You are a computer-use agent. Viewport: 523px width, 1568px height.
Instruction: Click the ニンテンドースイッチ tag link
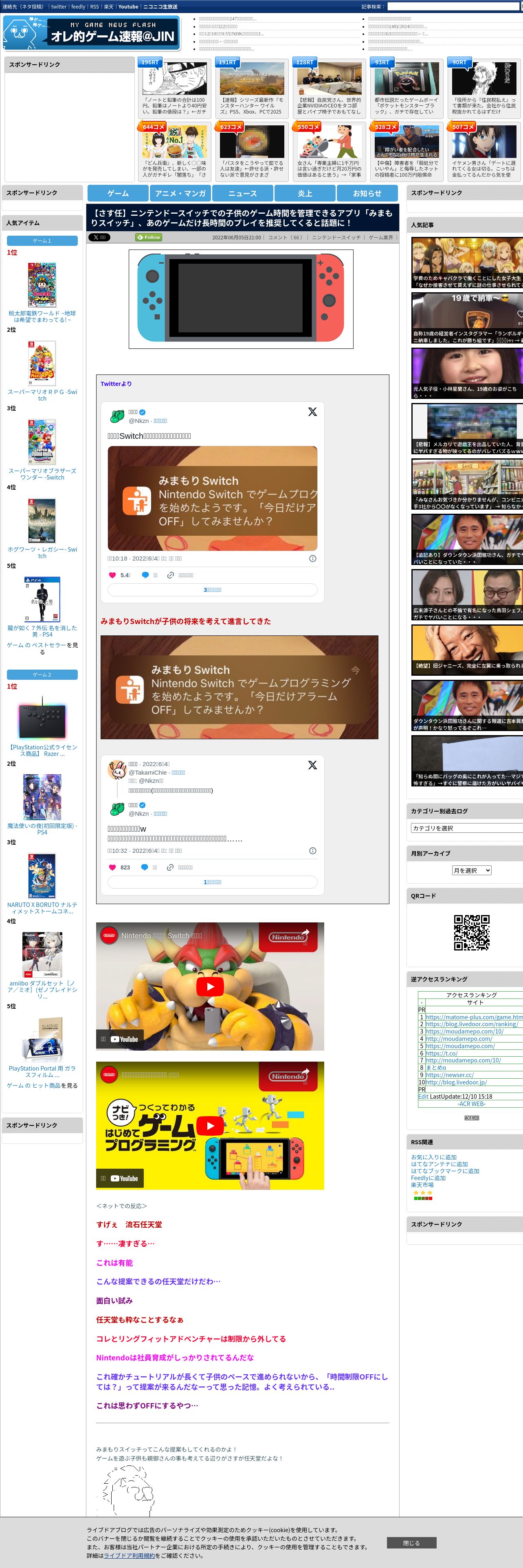tap(336, 237)
